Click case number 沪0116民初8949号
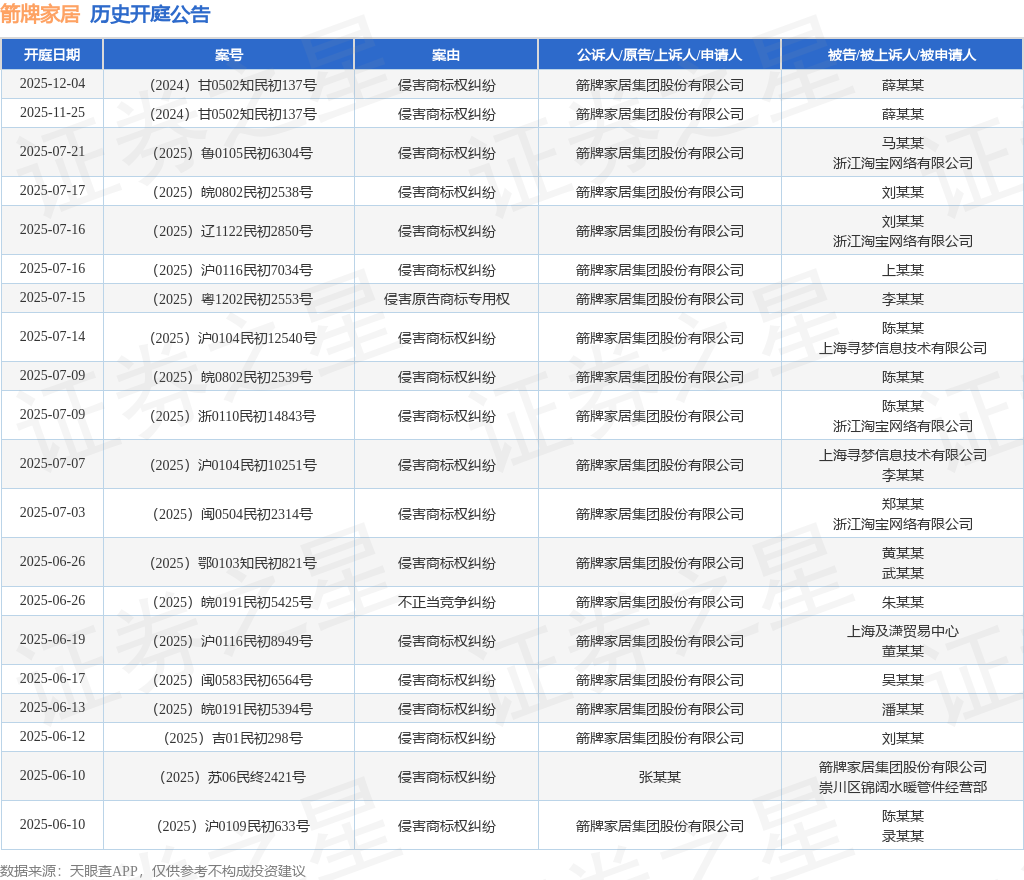Image resolution: width=1024 pixels, height=880 pixels. (x=232, y=642)
